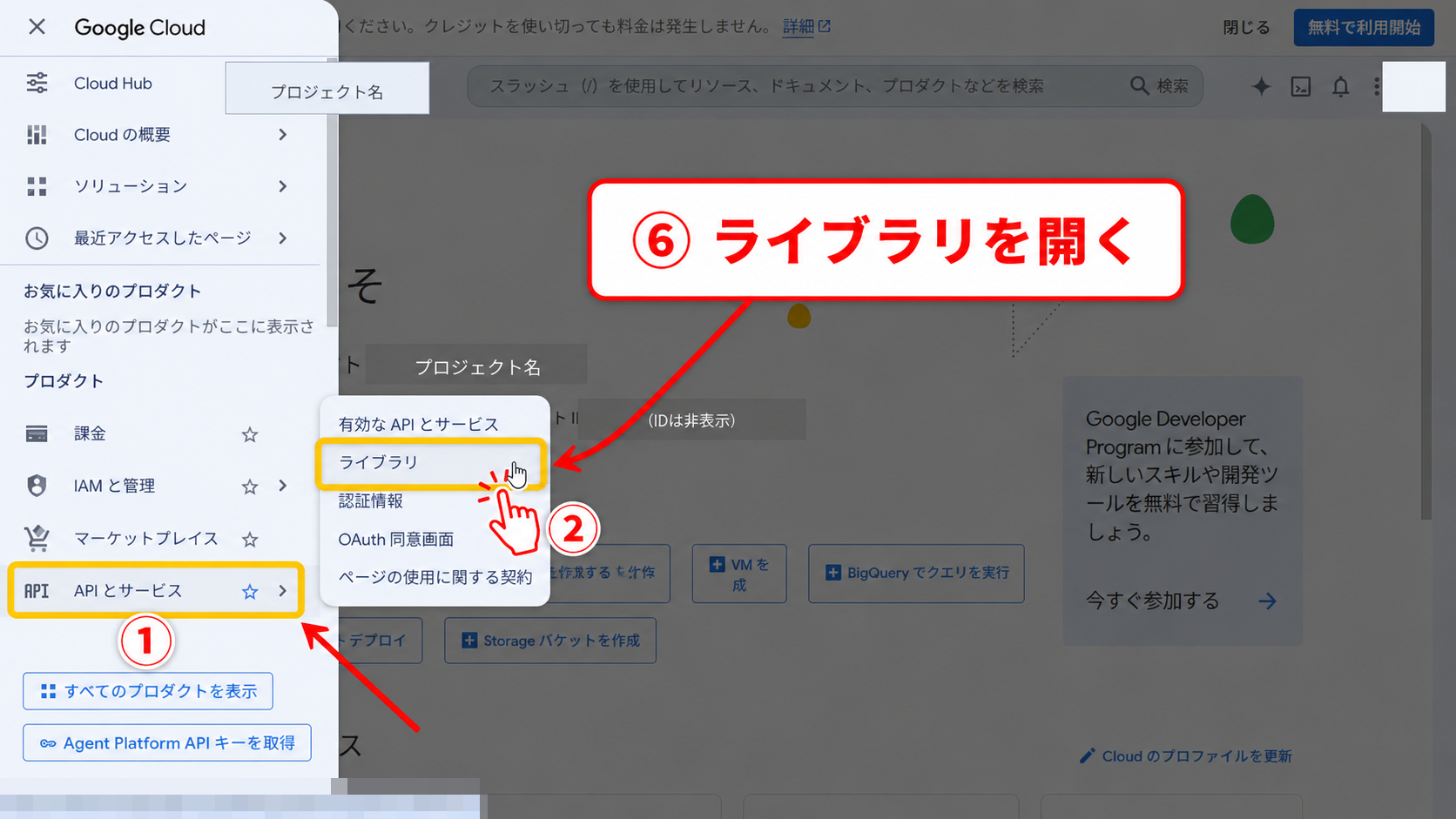Click the external-link icon beside 詳細
This screenshot has height=819, width=1456.
click(x=824, y=27)
